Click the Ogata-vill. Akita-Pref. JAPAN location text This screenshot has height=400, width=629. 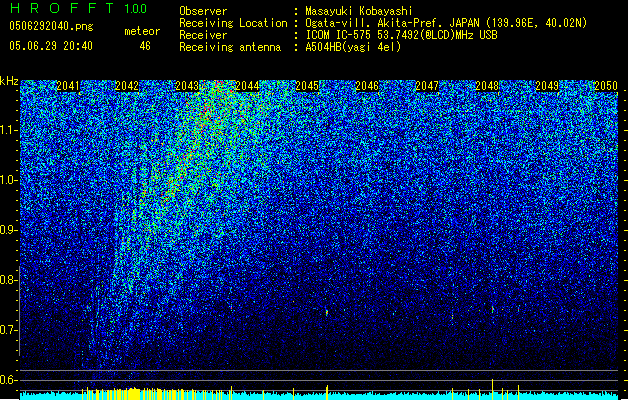(446, 23)
